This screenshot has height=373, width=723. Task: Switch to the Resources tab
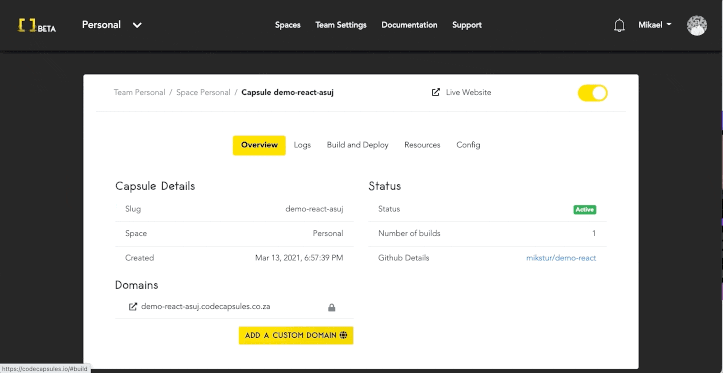click(422, 145)
